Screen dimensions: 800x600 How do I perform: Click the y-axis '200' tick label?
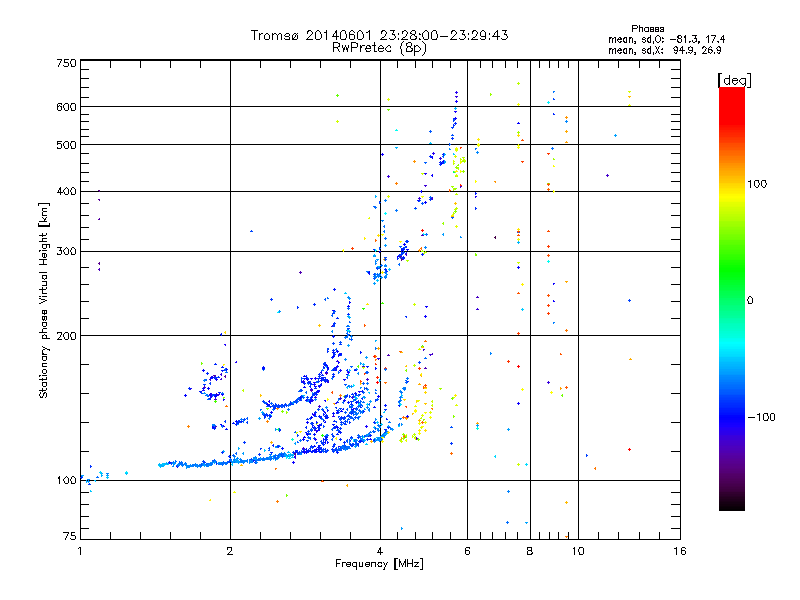point(66,336)
